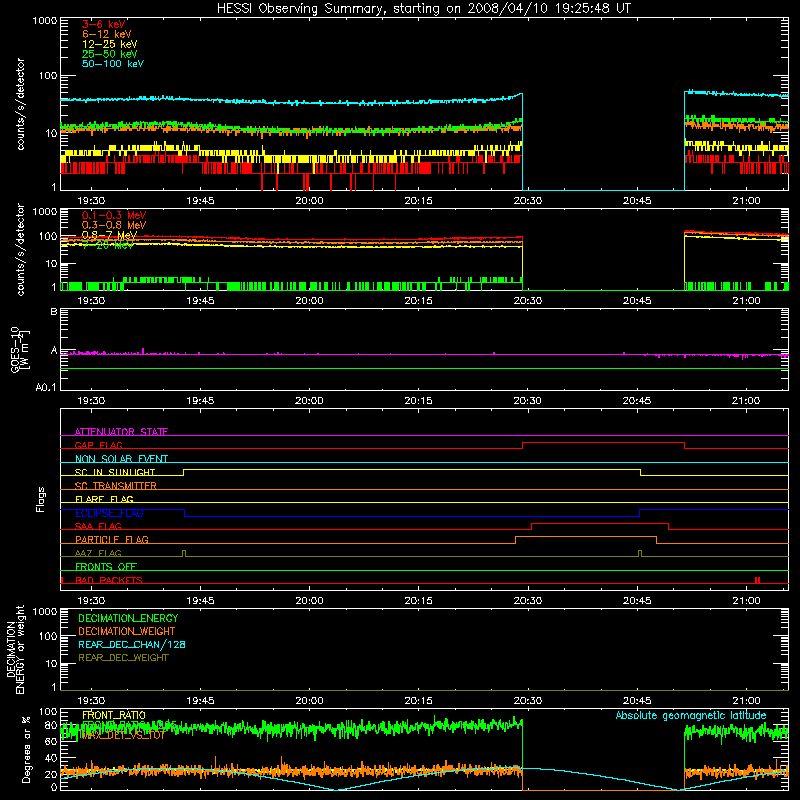Screen dimensions: 800x800
Task: Click the yellow 0.8-7 MeV legend label
Action: tap(109, 235)
